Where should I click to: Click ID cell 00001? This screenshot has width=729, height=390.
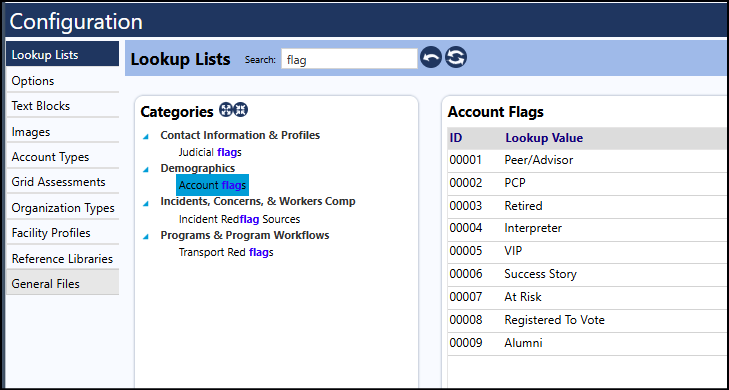point(466,160)
